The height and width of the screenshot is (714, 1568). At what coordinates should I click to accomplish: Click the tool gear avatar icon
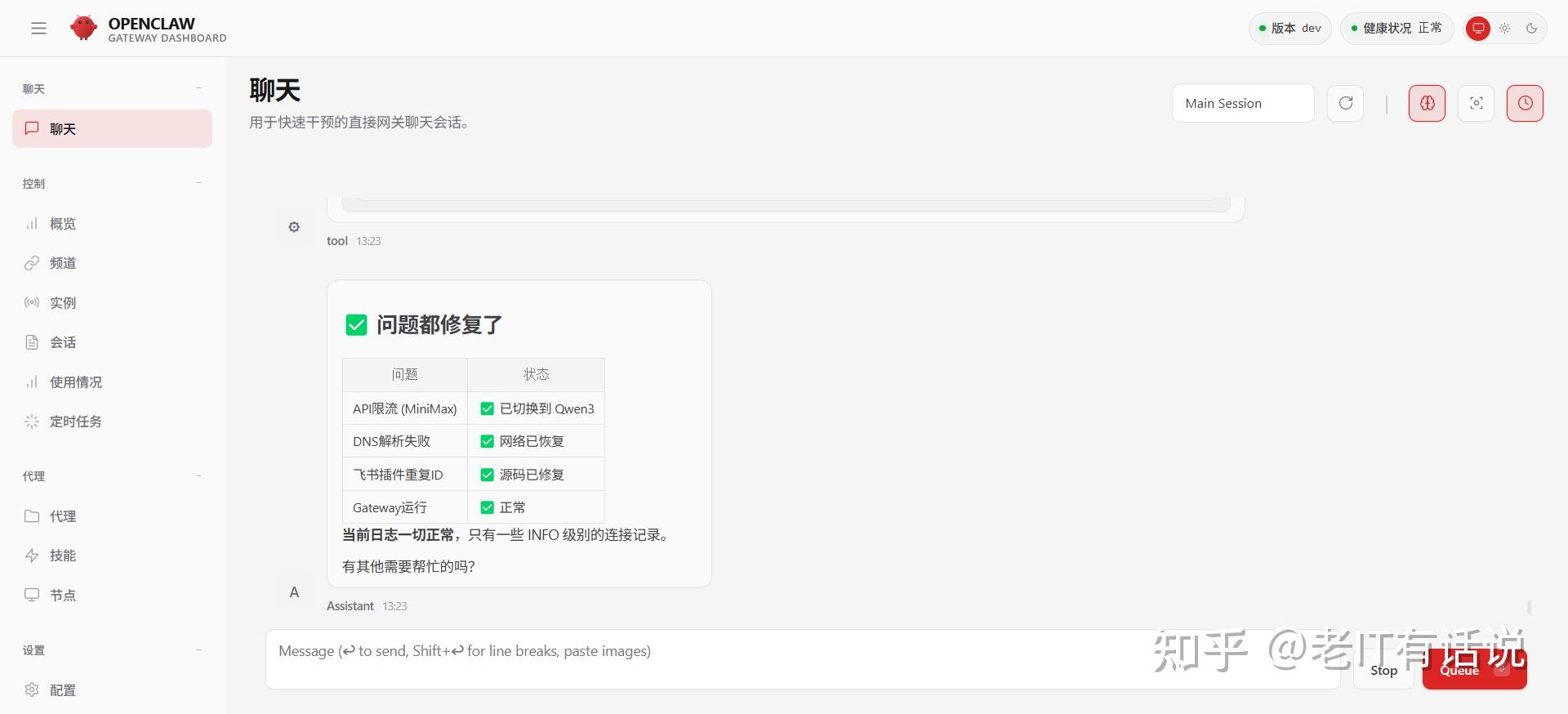(x=294, y=227)
